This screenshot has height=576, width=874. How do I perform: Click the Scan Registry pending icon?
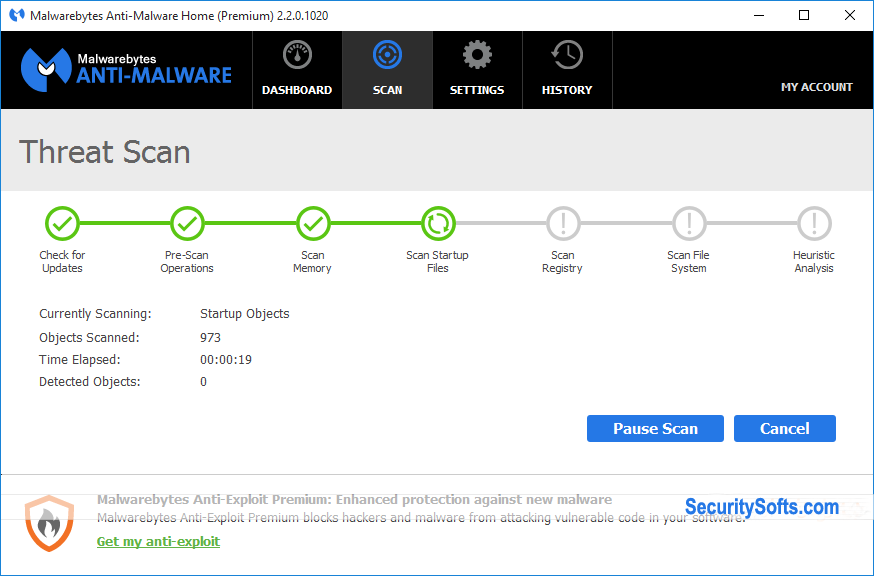click(x=563, y=224)
